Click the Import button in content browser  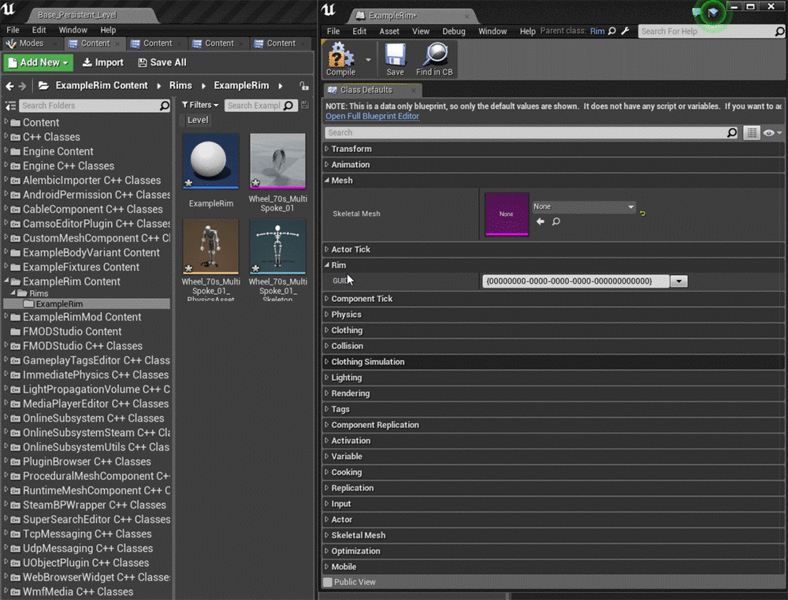(x=102, y=62)
